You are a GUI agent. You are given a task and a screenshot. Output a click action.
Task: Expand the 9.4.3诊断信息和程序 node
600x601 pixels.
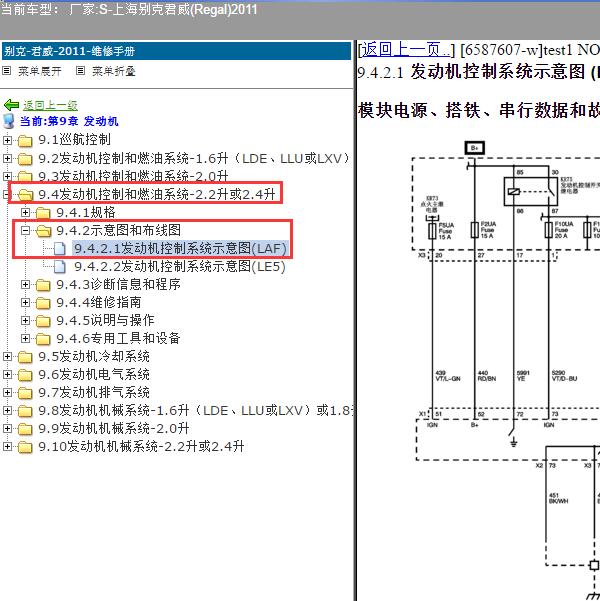pyautogui.click(x=25, y=284)
